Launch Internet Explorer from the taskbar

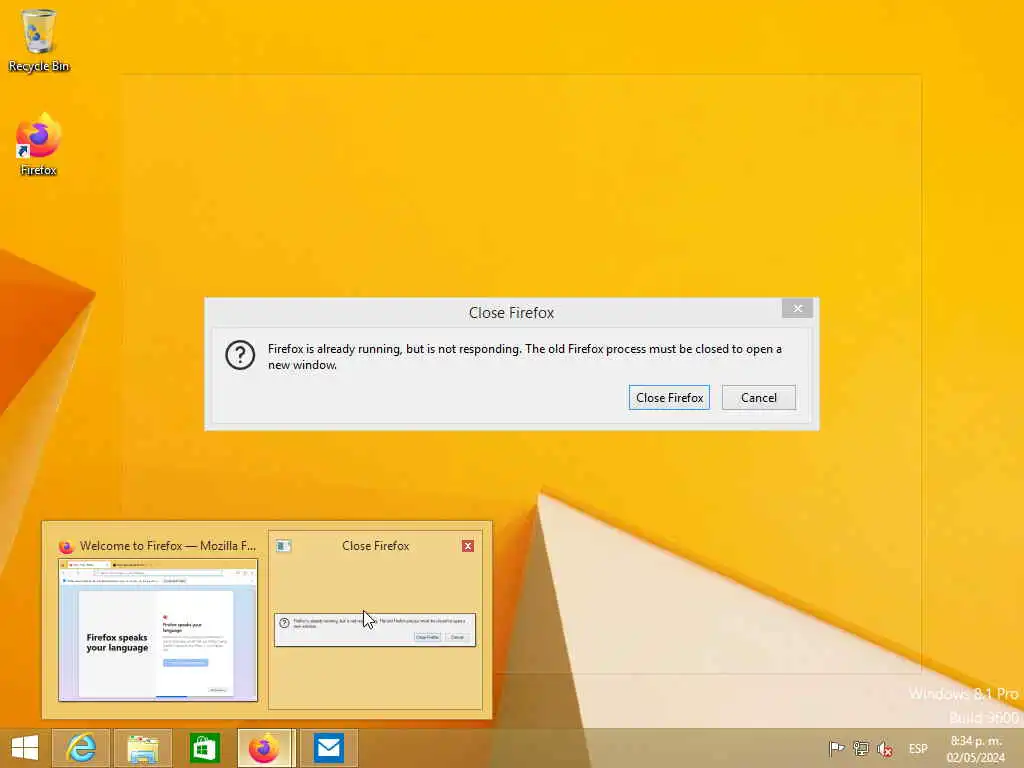(x=81, y=748)
